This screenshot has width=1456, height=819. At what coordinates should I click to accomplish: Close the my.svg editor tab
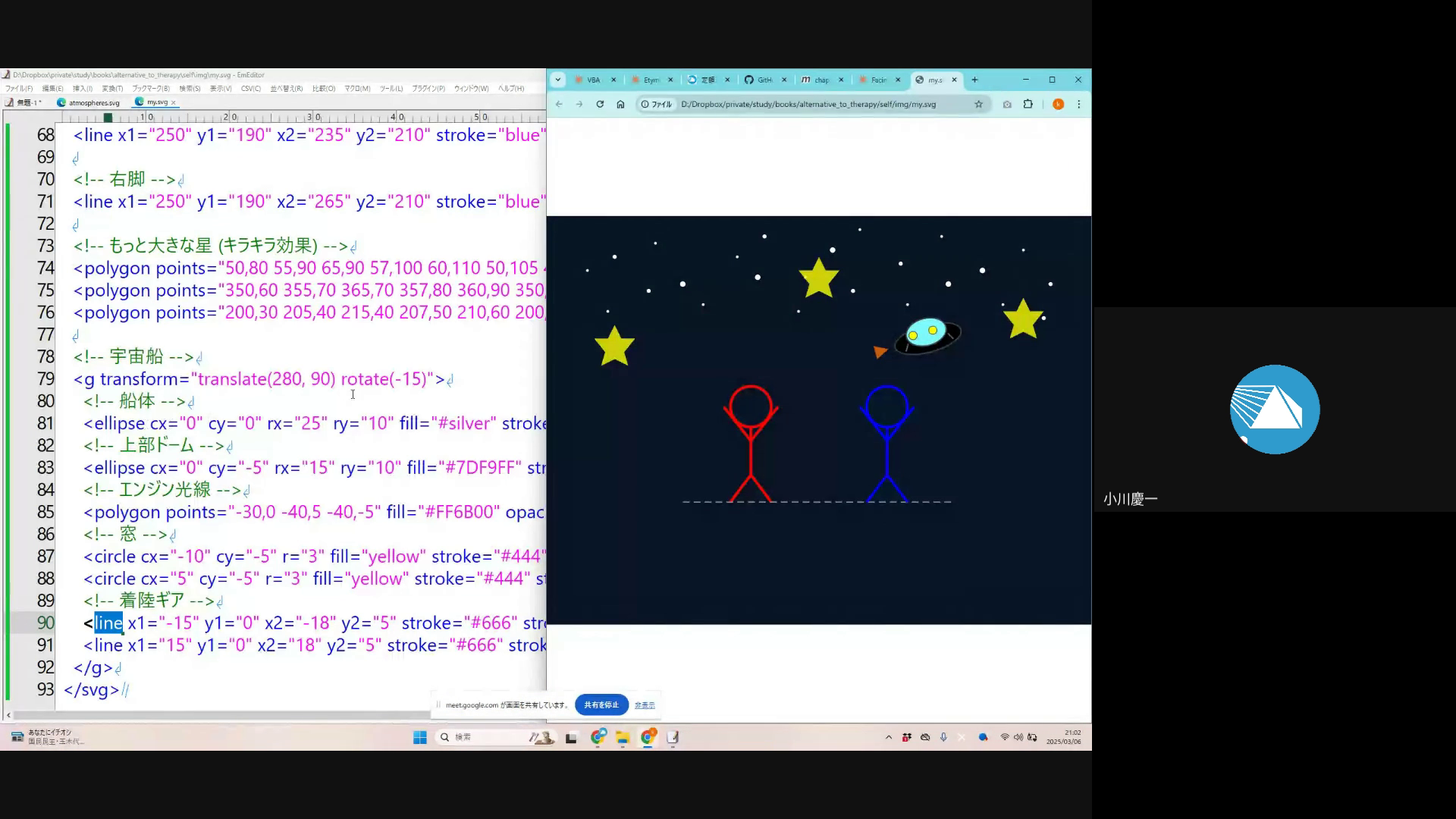pos(174,102)
